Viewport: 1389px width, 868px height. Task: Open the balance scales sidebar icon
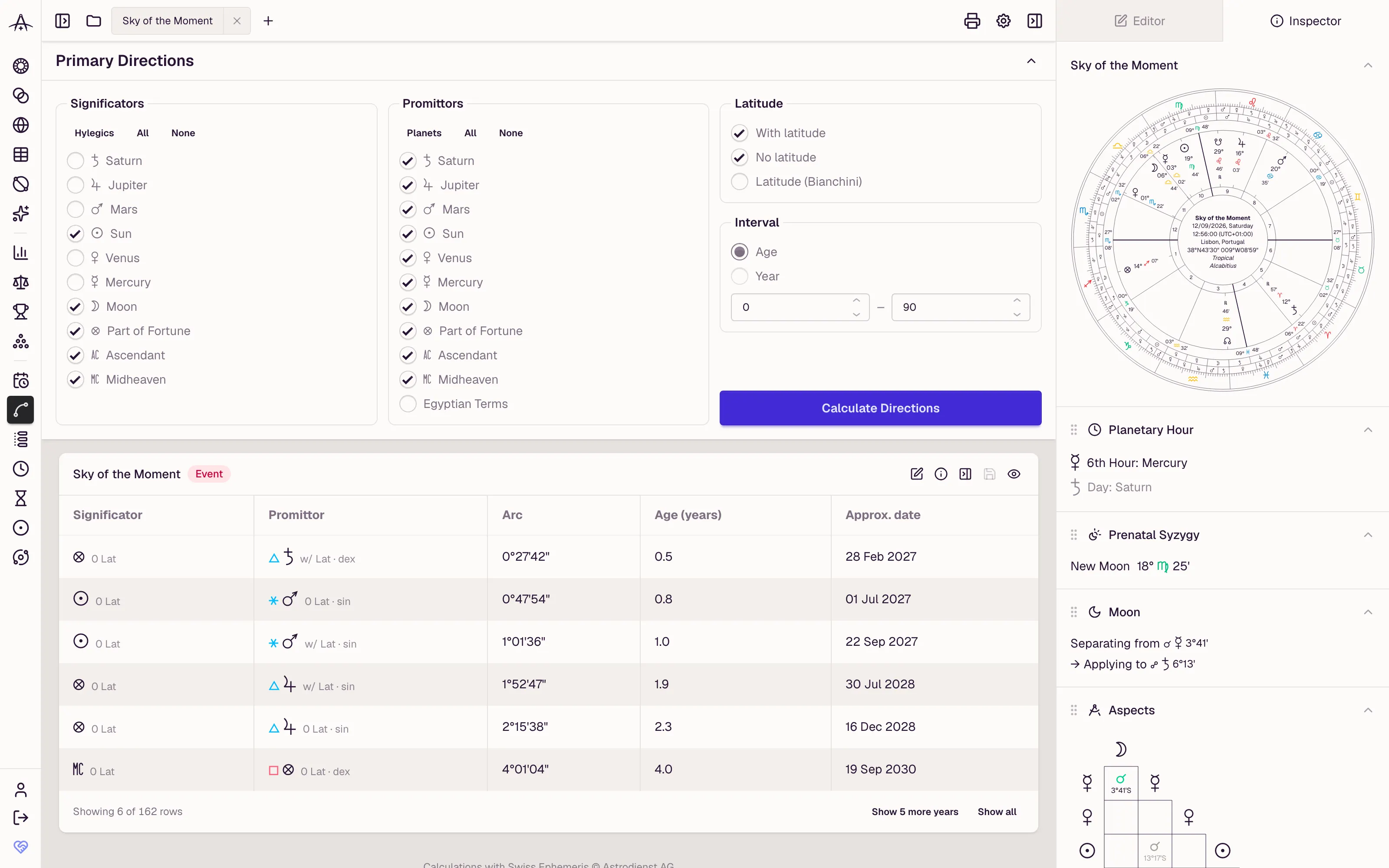[x=21, y=282]
